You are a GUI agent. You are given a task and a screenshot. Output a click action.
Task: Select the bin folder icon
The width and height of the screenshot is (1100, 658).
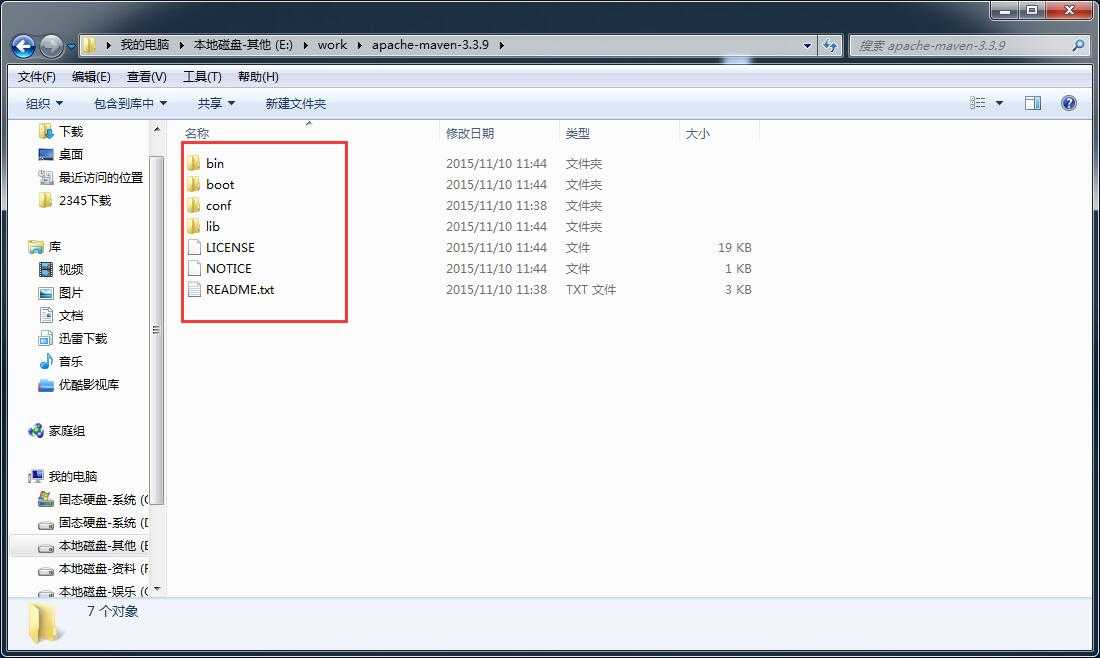pos(194,163)
